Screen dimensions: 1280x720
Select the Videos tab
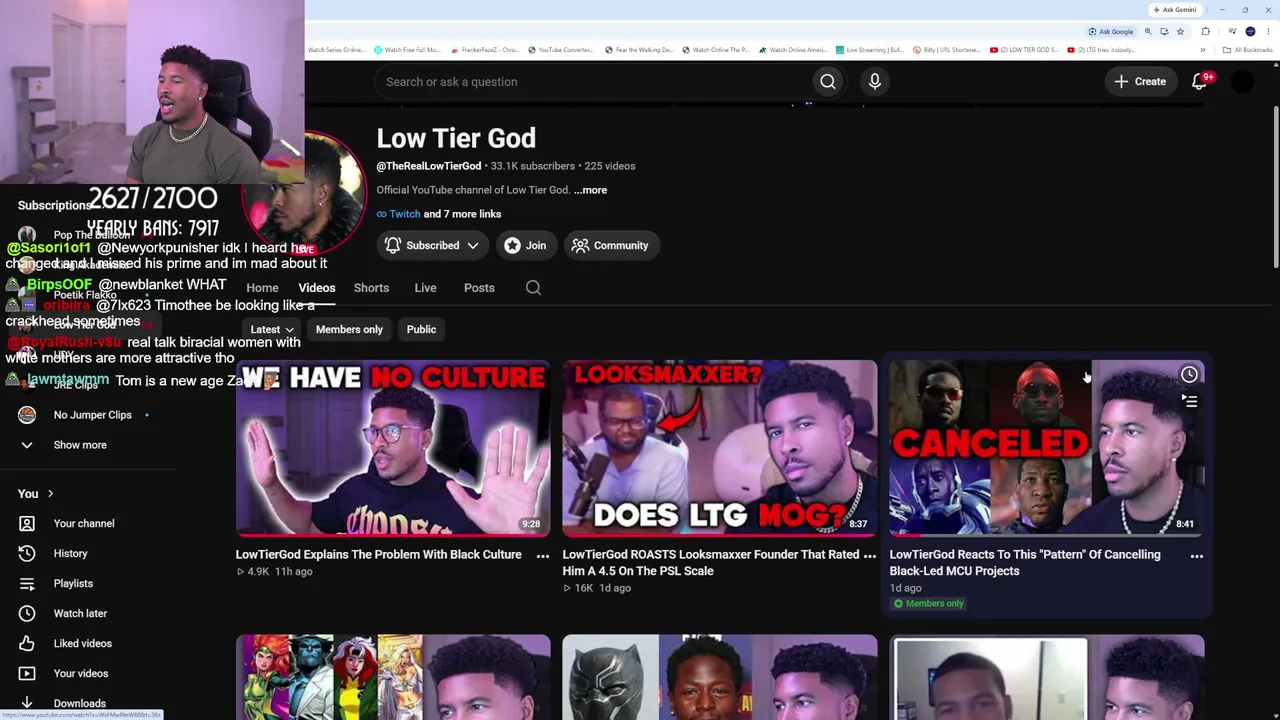pos(317,288)
